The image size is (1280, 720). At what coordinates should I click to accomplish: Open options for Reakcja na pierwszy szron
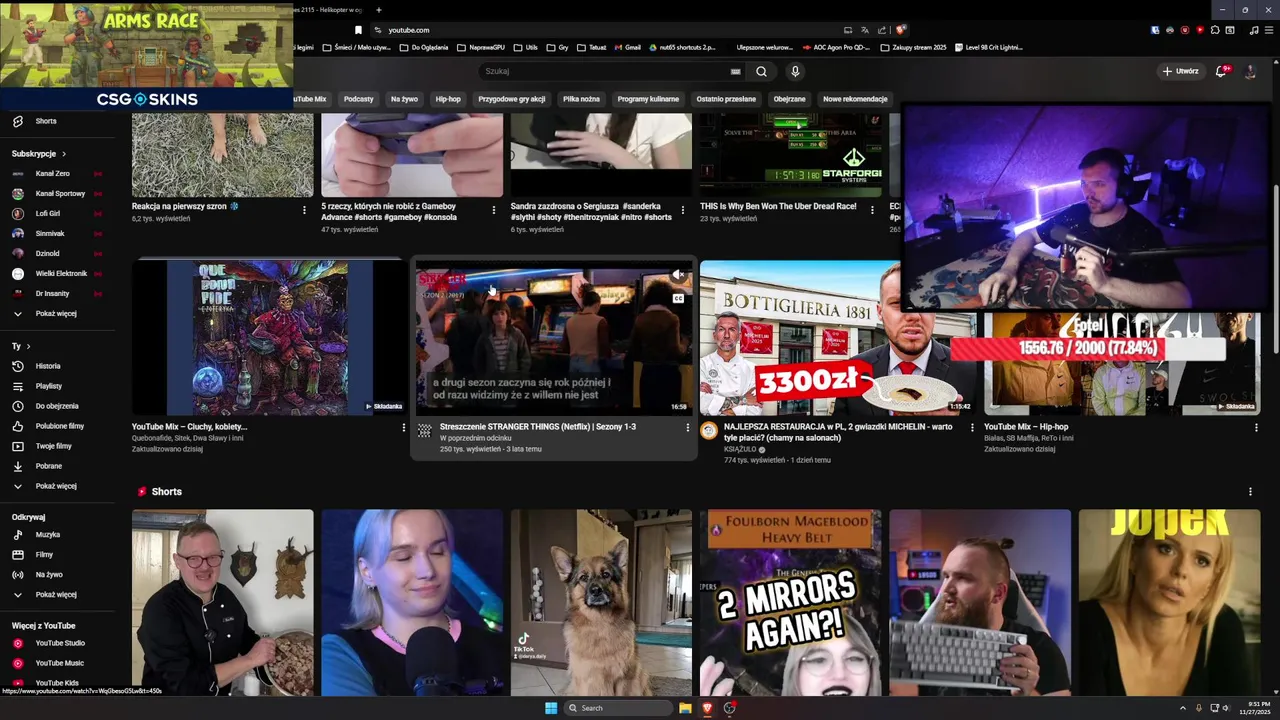pos(304,210)
